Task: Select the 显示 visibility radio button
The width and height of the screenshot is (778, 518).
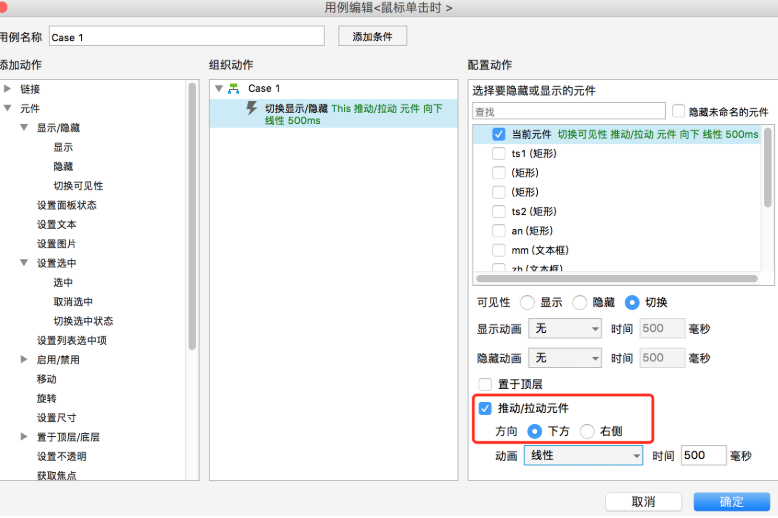Action: point(527,302)
